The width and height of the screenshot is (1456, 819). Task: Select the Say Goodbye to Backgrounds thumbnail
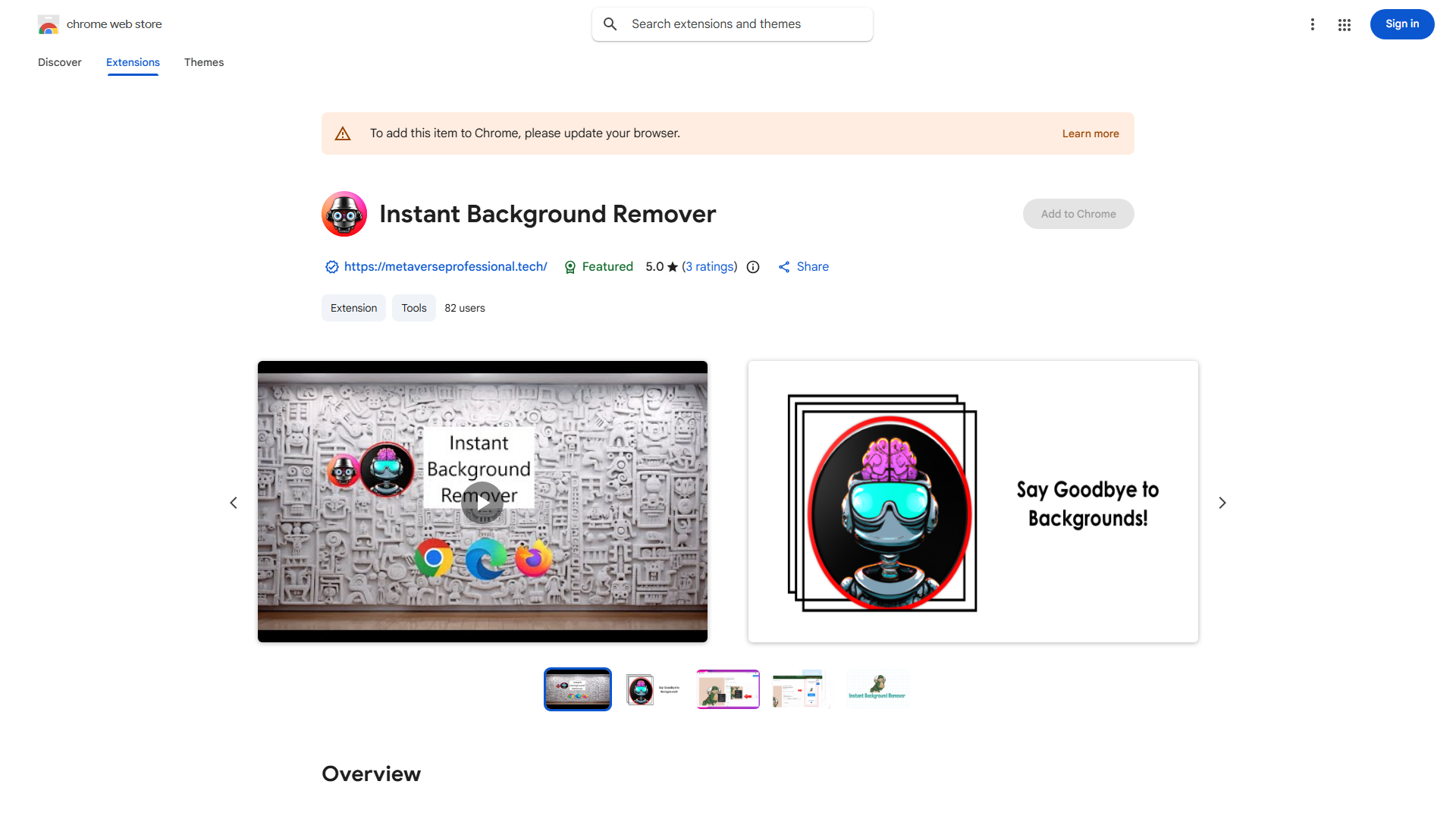[x=652, y=689]
